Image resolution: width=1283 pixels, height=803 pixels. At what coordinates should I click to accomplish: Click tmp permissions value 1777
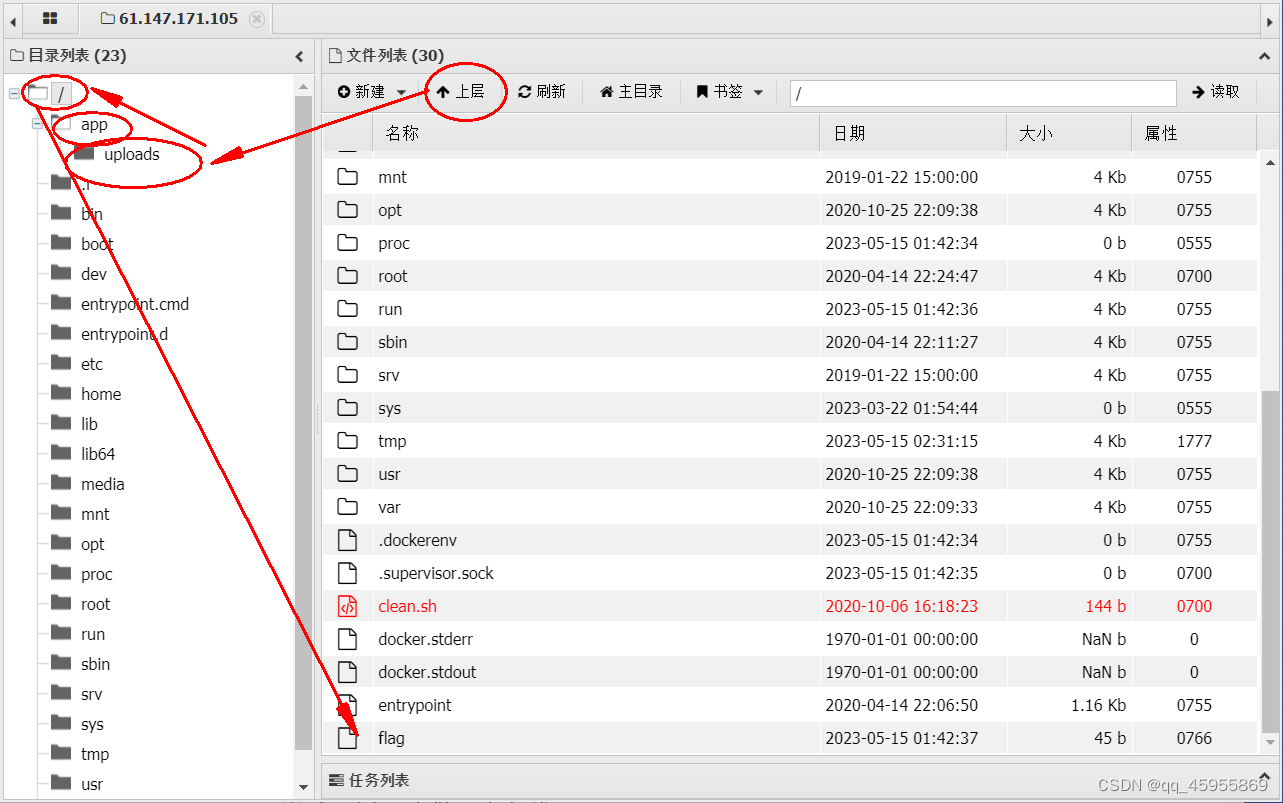[x=1194, y=441]
